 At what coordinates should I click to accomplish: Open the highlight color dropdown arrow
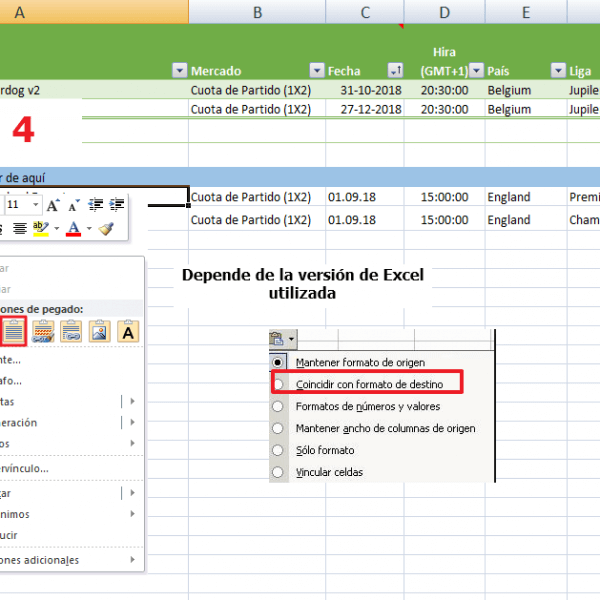(x=57, y=228)
